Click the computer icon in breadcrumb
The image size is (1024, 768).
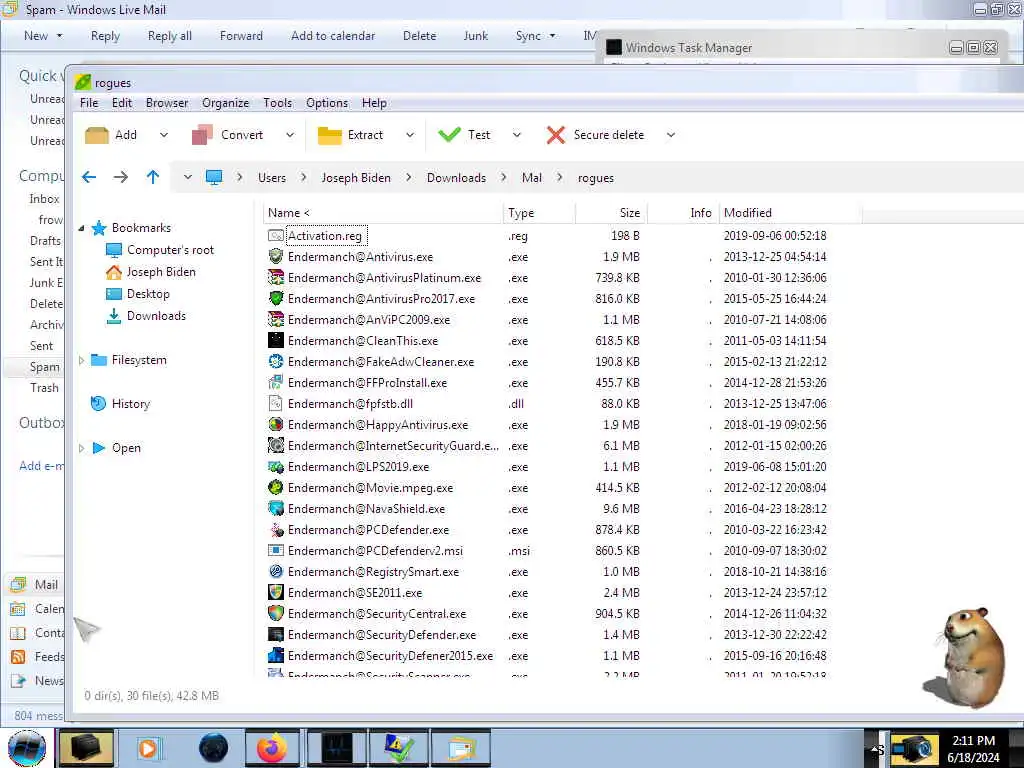coord(214,177)
